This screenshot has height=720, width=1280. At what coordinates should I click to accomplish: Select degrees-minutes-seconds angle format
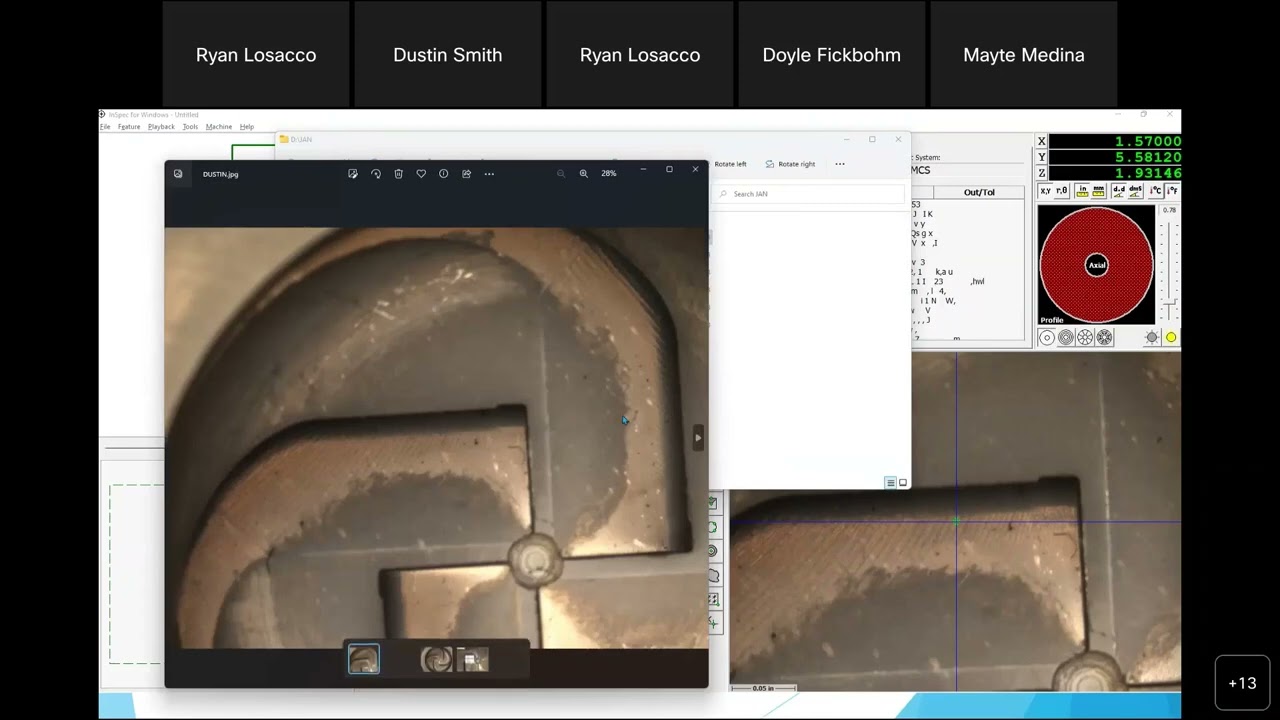point(1135,191)
